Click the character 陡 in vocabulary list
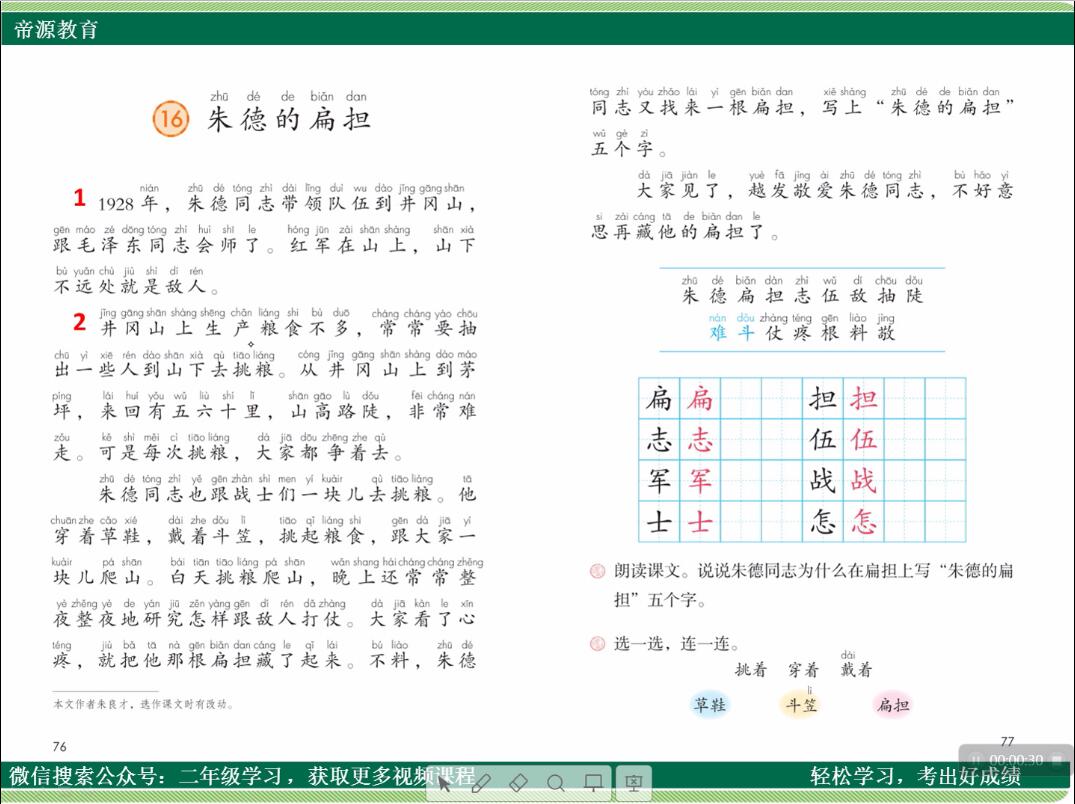Screen dimensions: 1075x804 tap(914, 295)
